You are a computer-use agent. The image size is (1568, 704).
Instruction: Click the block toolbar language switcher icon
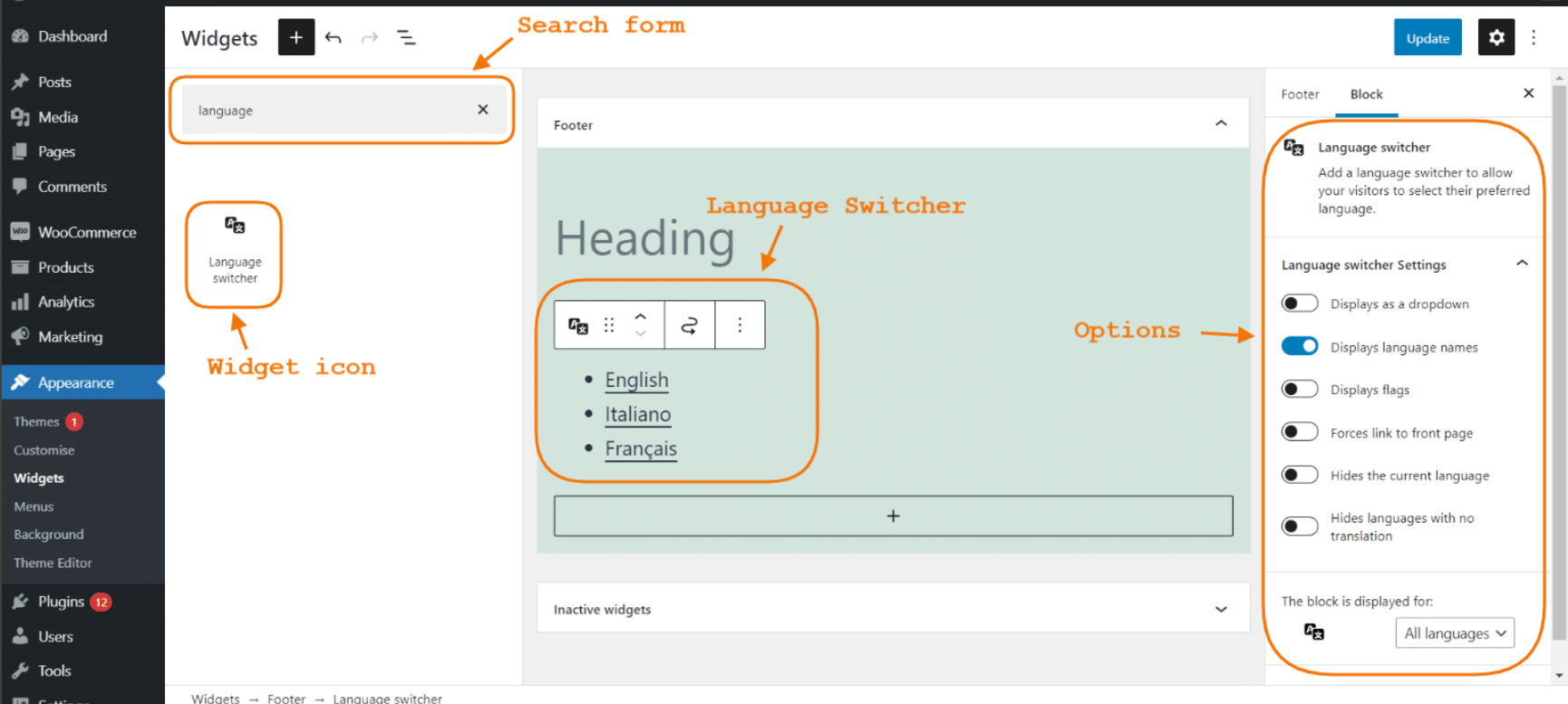[578, 325]
